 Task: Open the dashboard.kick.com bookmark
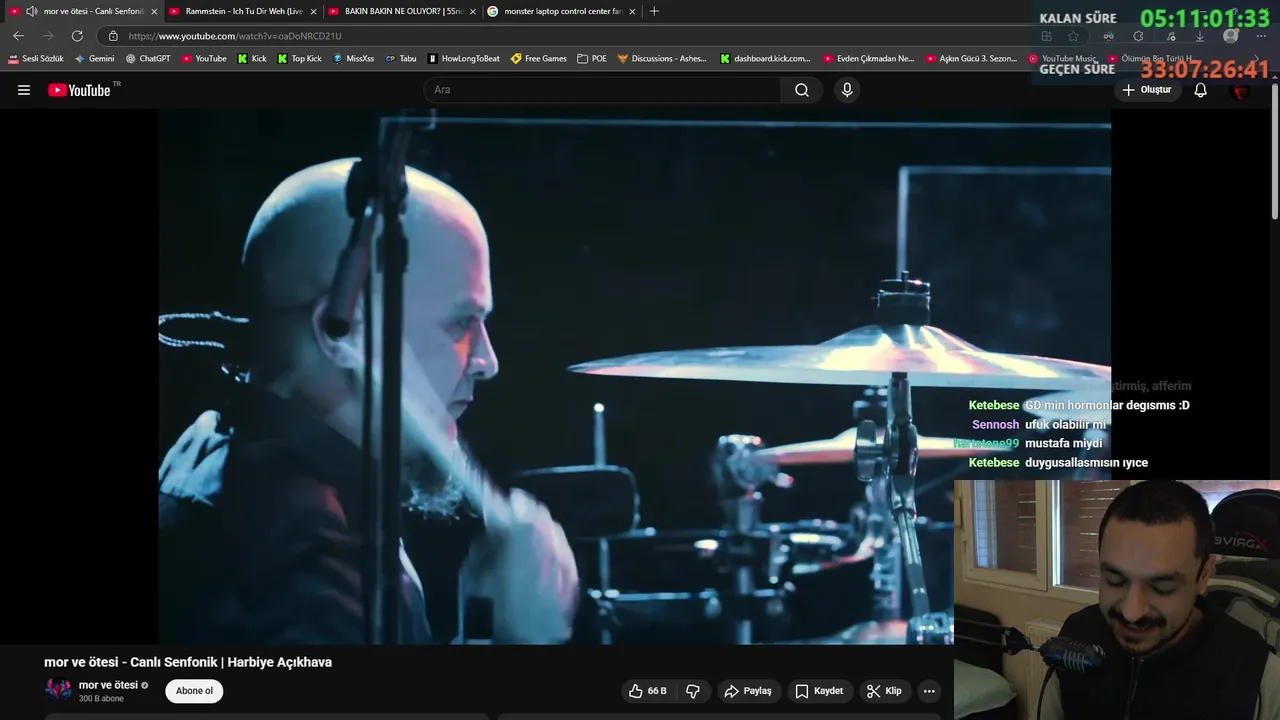coord(766,59)
